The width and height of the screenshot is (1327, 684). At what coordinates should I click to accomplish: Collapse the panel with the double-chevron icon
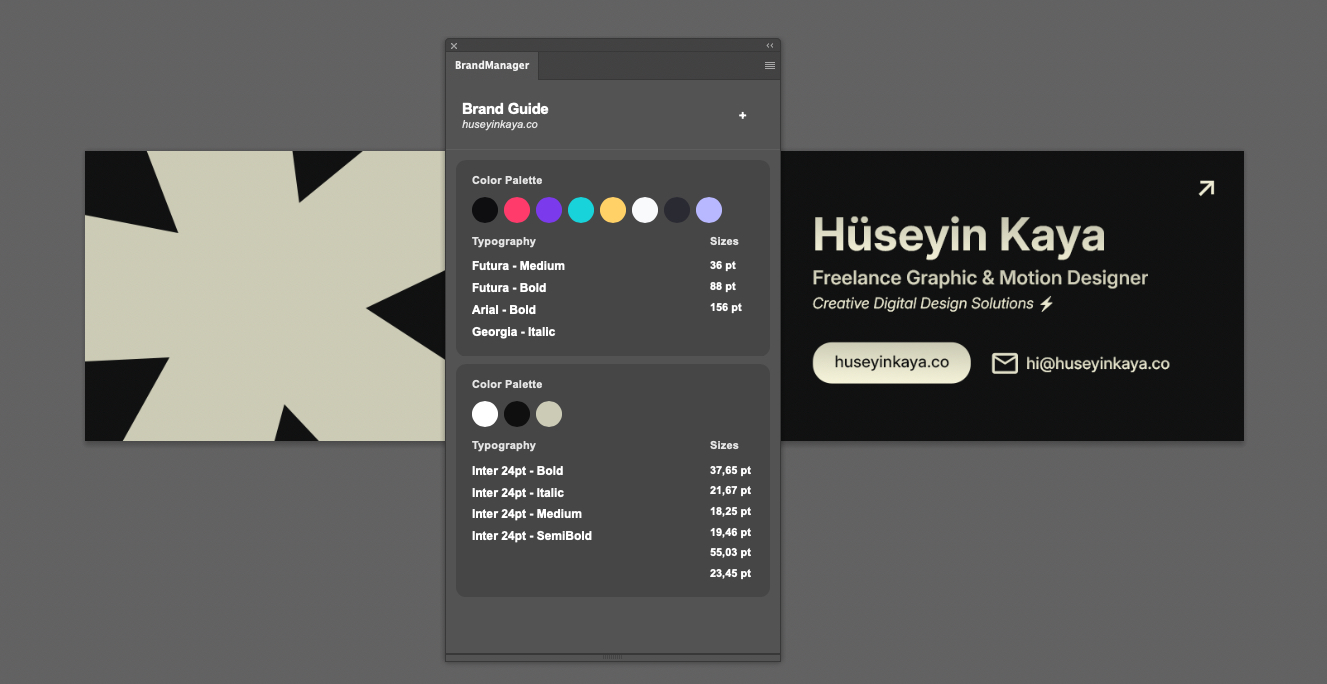coord(770,45)
